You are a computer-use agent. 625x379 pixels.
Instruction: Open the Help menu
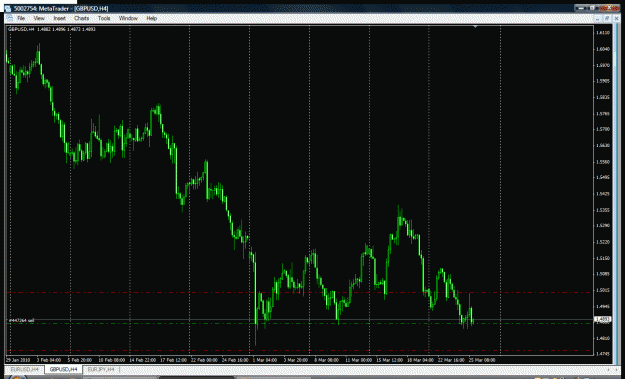click(151, 18)
